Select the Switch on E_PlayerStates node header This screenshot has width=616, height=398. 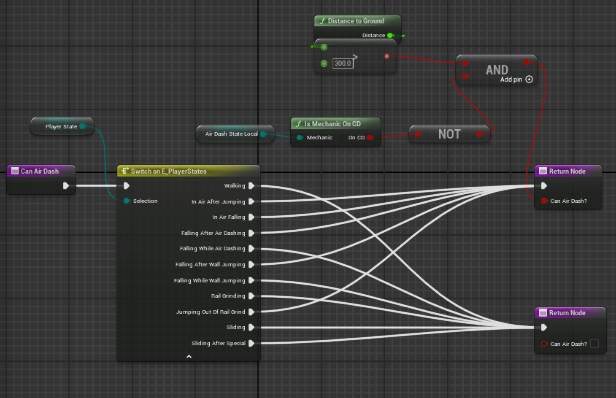click(x=189, y=171)
